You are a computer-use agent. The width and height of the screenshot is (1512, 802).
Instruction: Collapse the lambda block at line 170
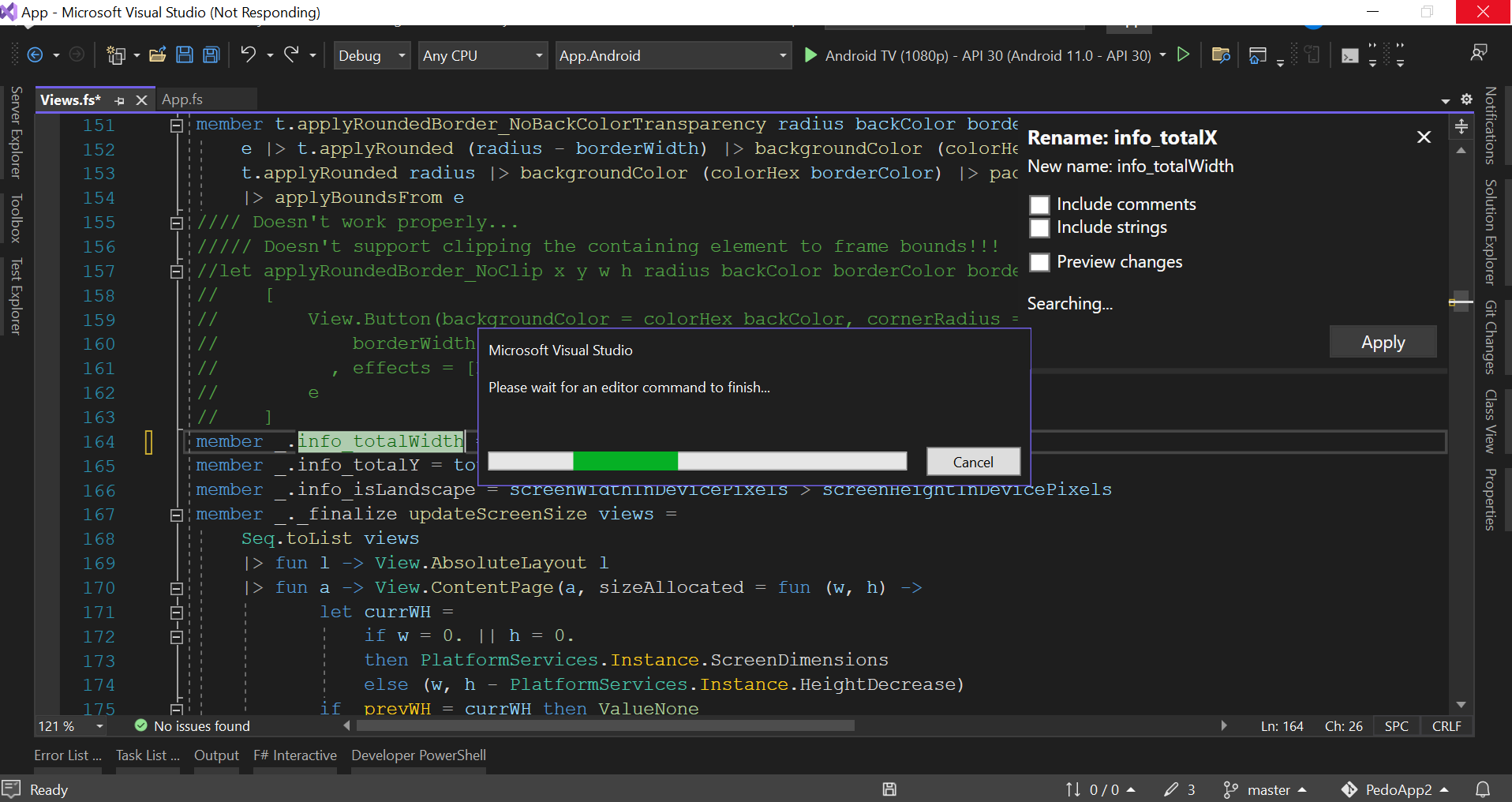(x=177, y=589)
